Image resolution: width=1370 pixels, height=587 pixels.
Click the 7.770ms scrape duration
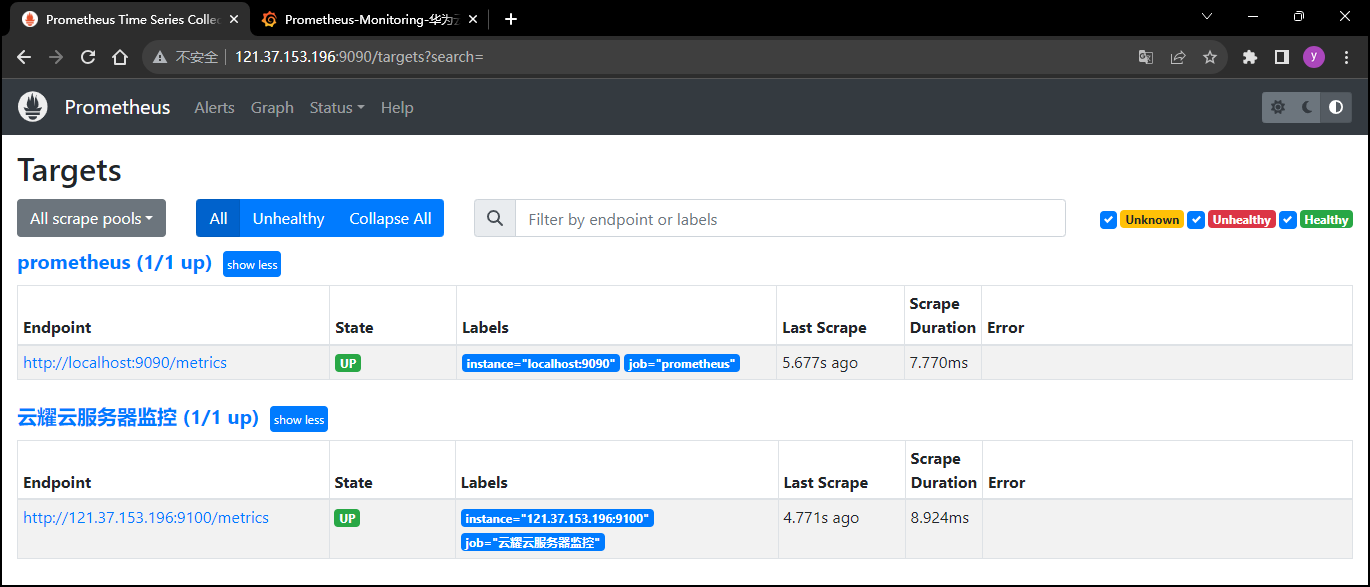point(938,362)
